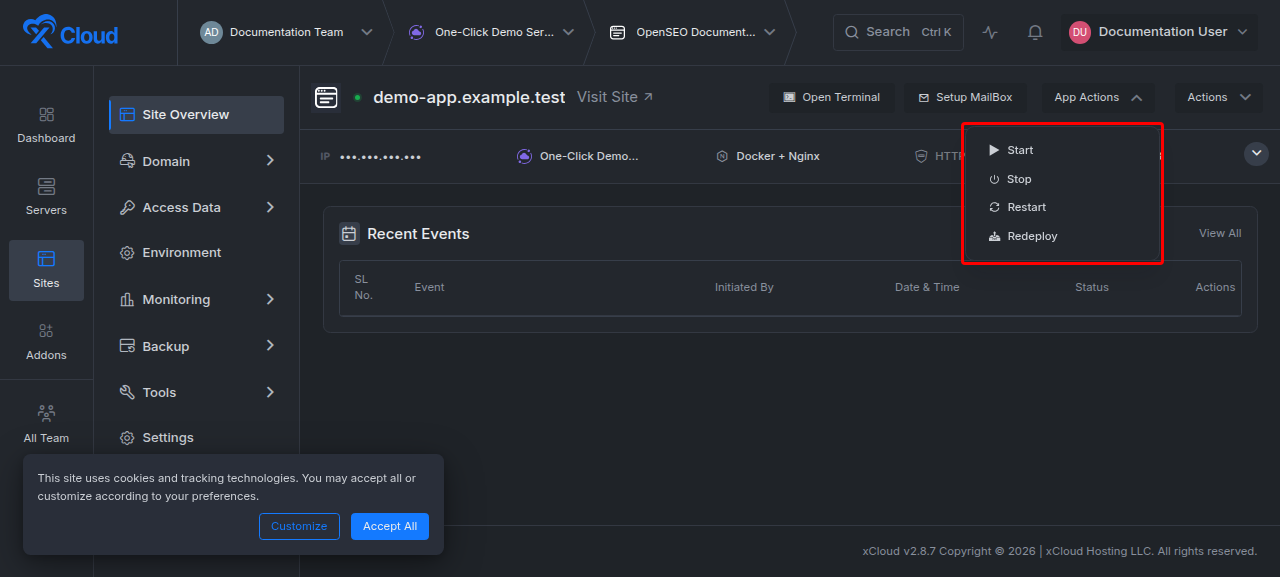Click the green site status dot

coord(357,97)
